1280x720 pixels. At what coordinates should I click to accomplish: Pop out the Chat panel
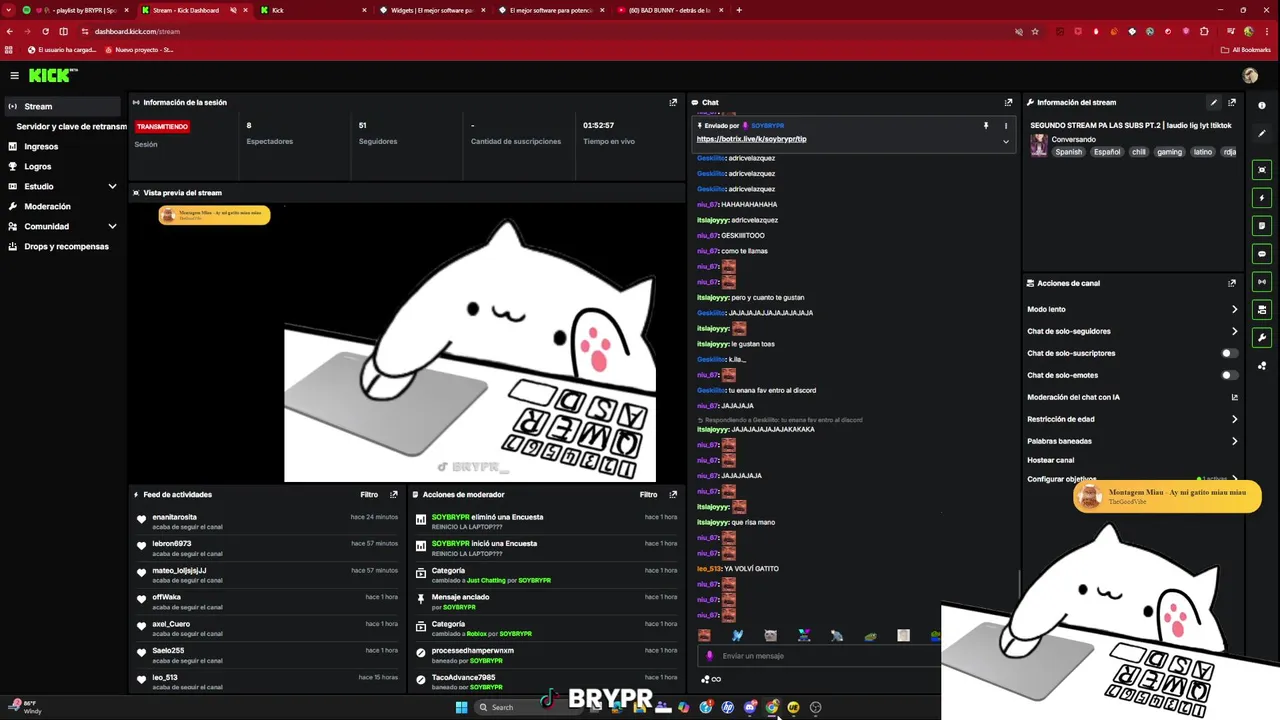[x=1008, y=102]
